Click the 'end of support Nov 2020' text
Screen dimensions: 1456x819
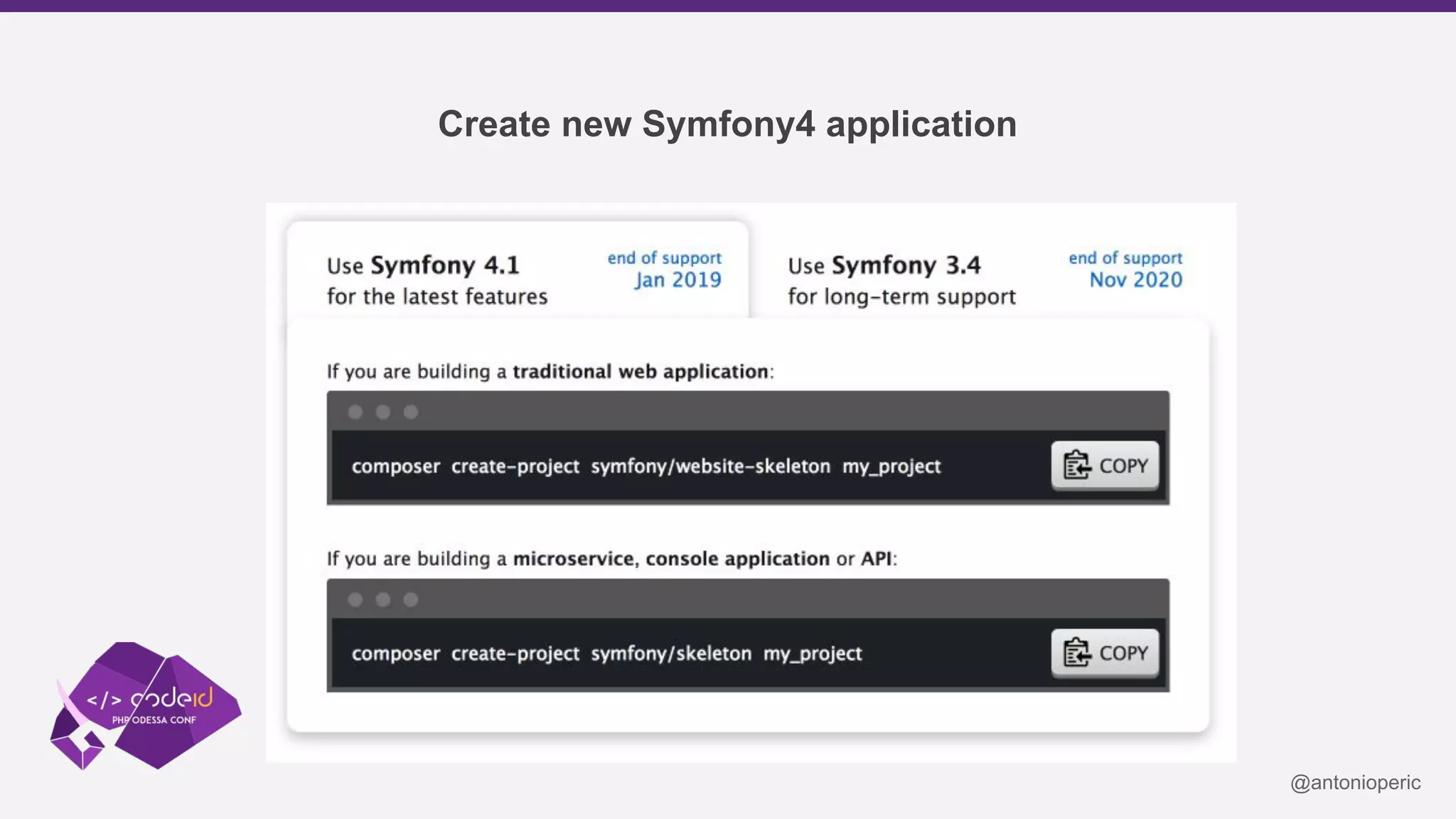(x=1125, y=269)
